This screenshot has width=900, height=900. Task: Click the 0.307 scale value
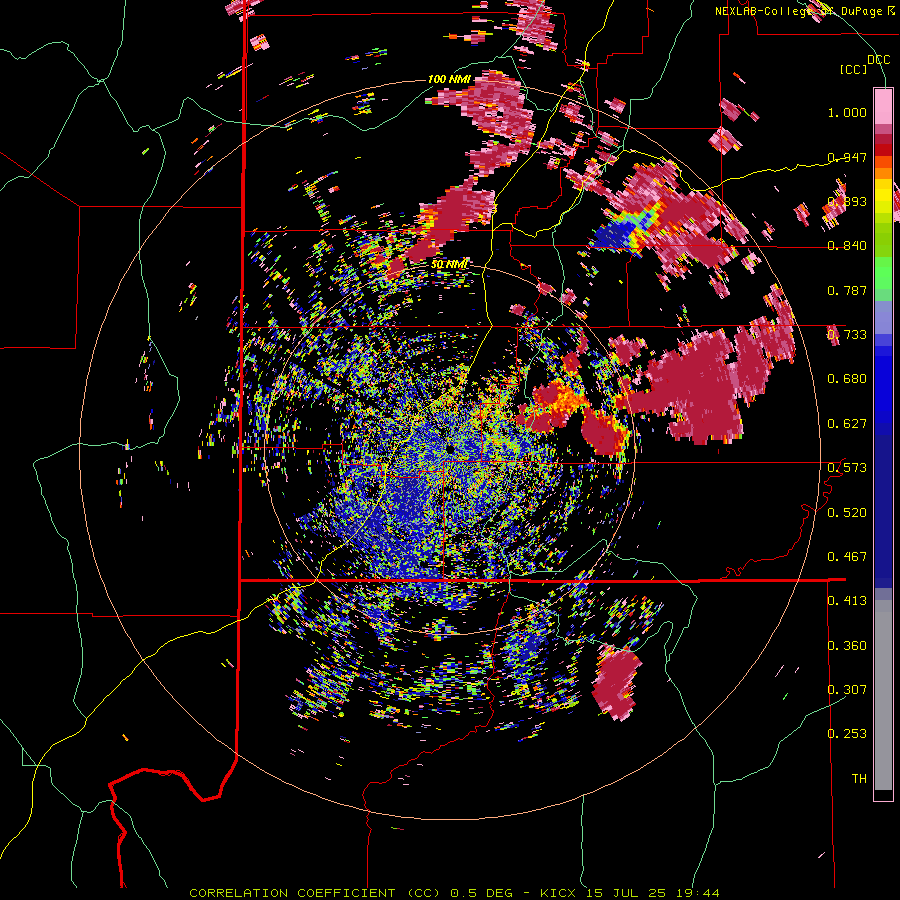tap(847, 689)
